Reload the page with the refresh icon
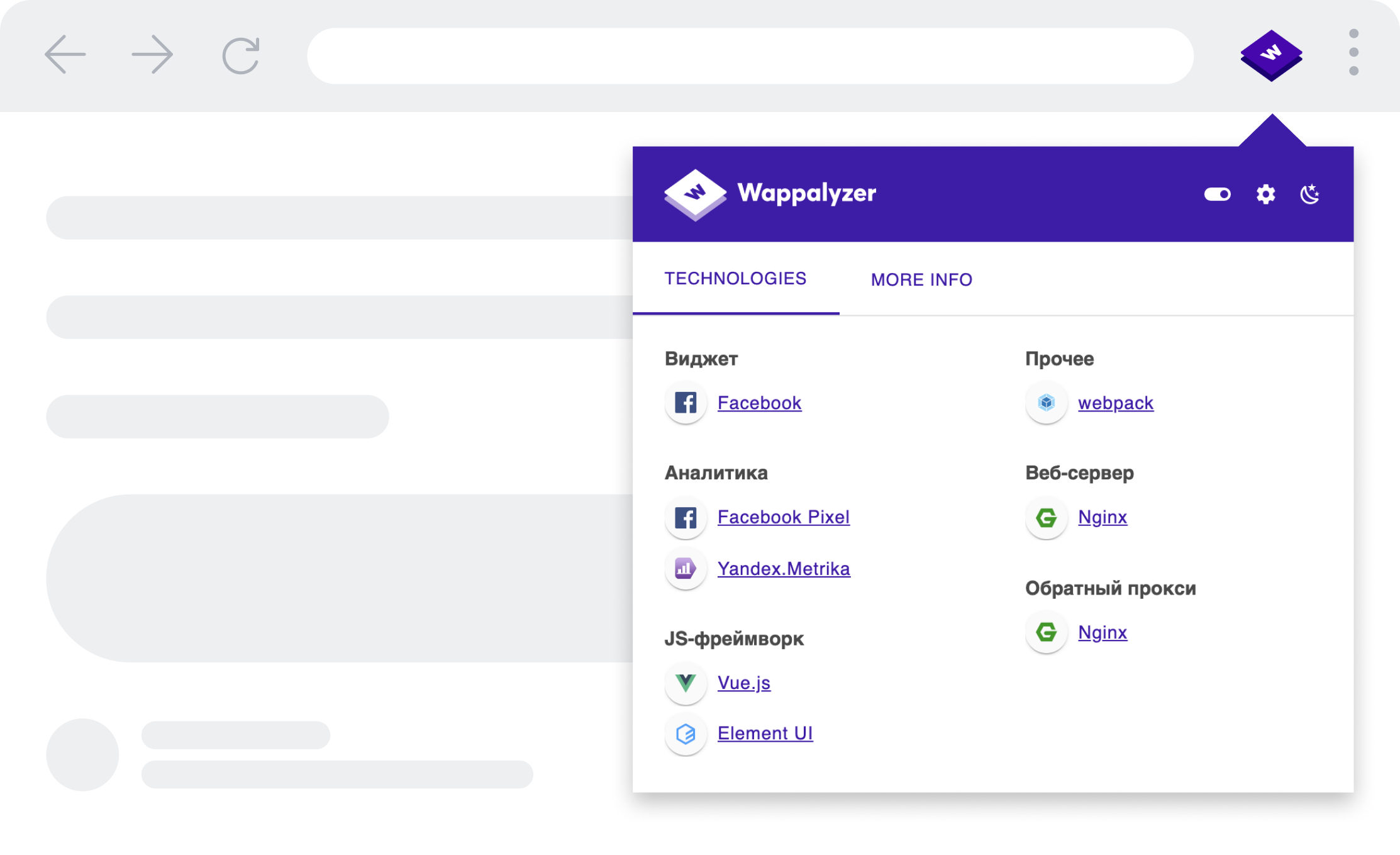Screen dimensions: 1400x855 241,55
